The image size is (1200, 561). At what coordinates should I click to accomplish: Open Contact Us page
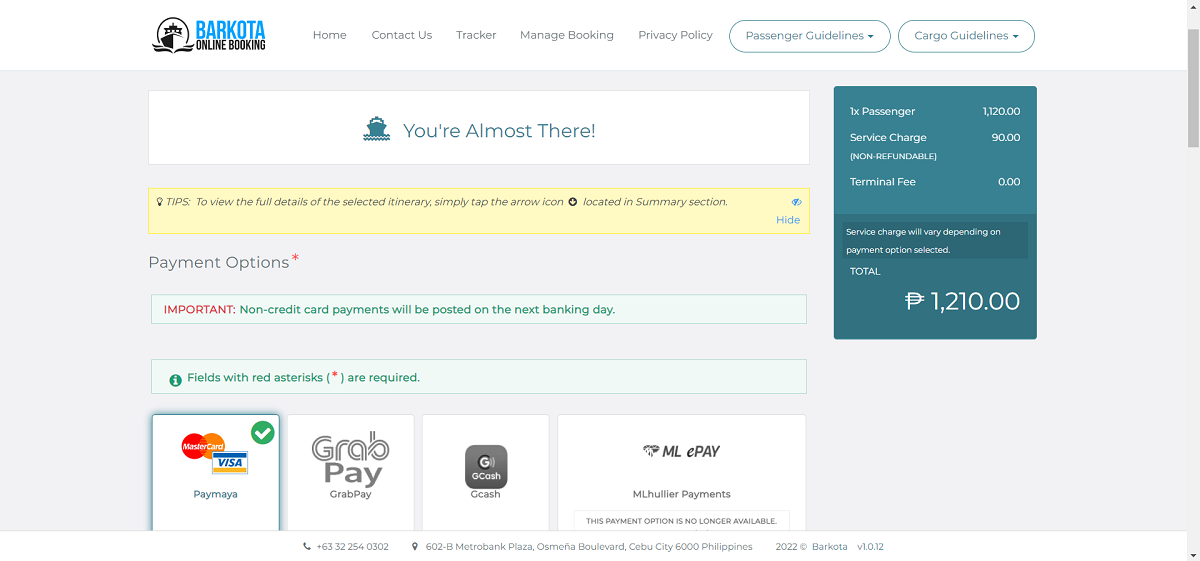pos(402,35)
